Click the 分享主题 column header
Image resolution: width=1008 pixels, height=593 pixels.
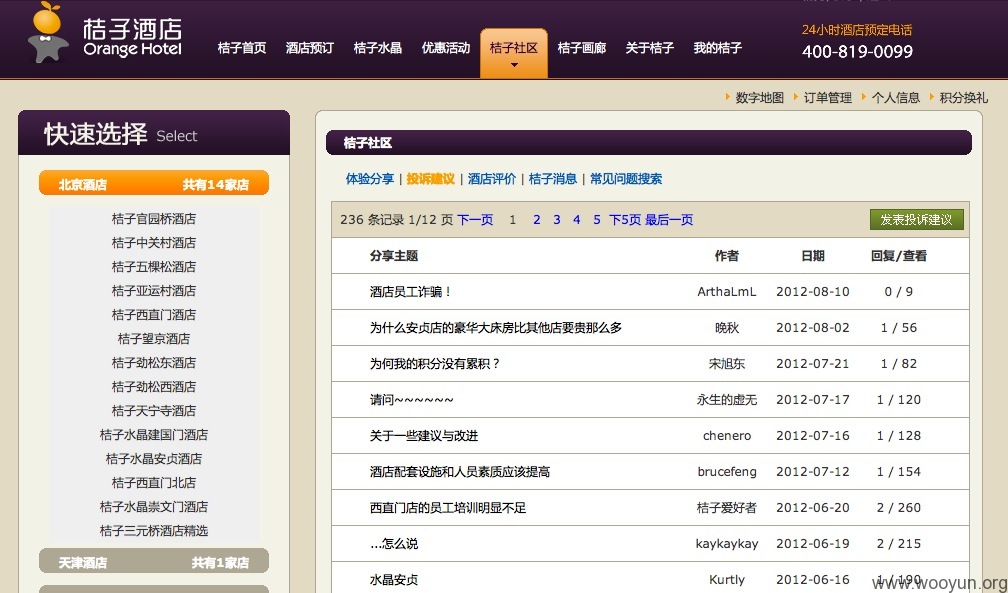(394, 256)
